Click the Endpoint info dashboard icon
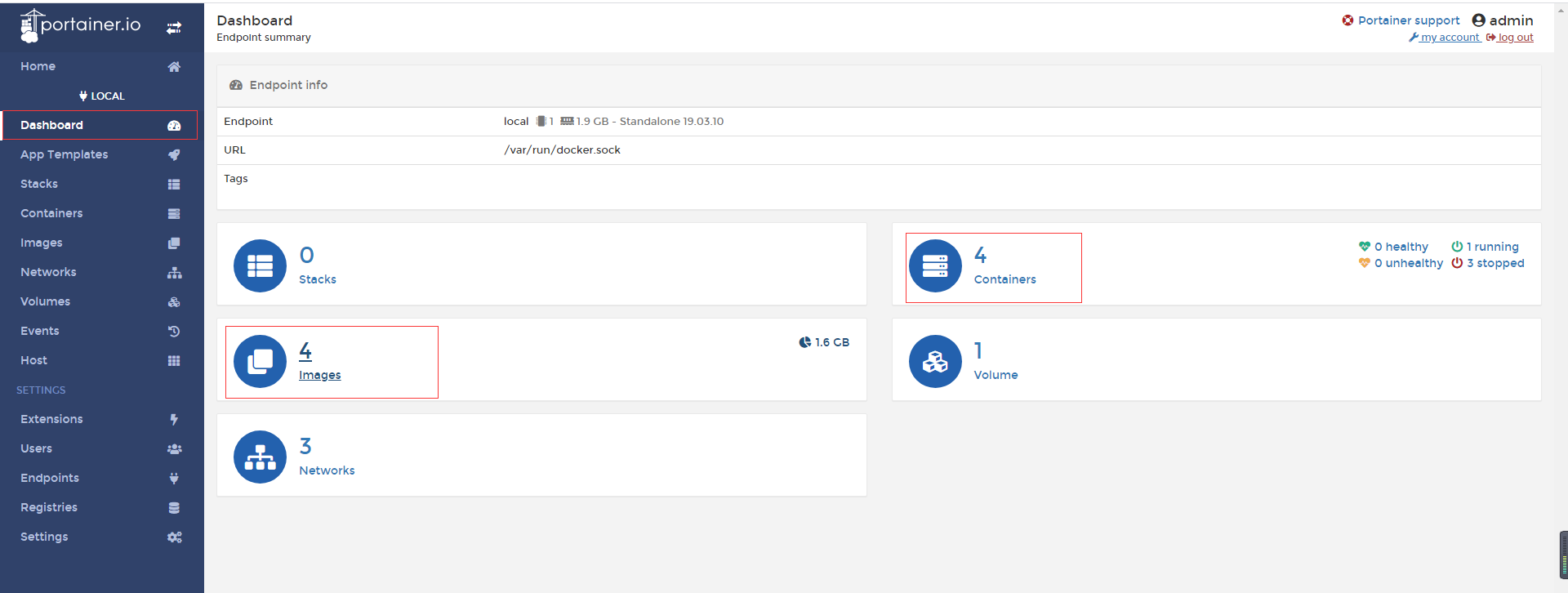This screenshot has height=593, width=1568. click(236, 85)
